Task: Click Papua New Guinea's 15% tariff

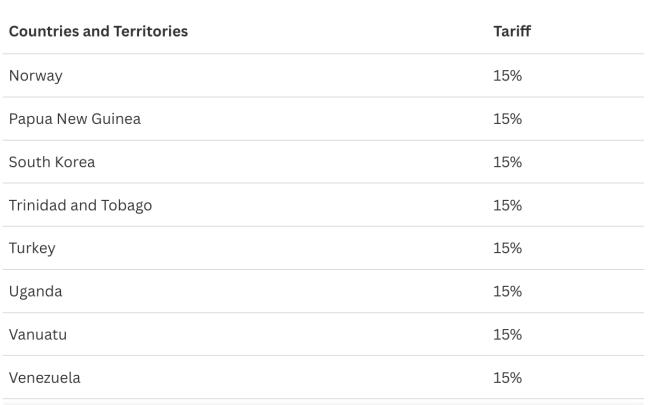Action: coord(507,119)
